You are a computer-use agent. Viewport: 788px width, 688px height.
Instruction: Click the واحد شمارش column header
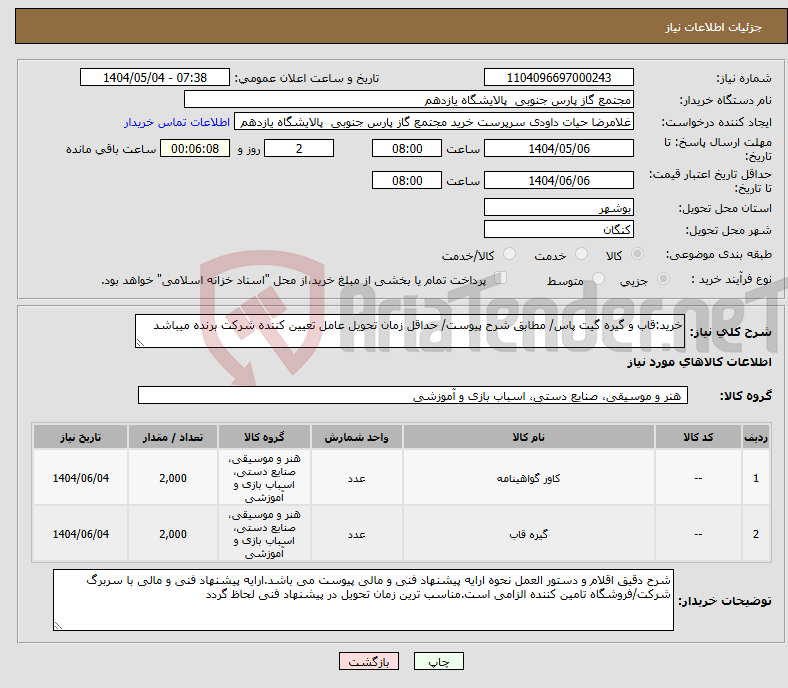tap(356, 437)
